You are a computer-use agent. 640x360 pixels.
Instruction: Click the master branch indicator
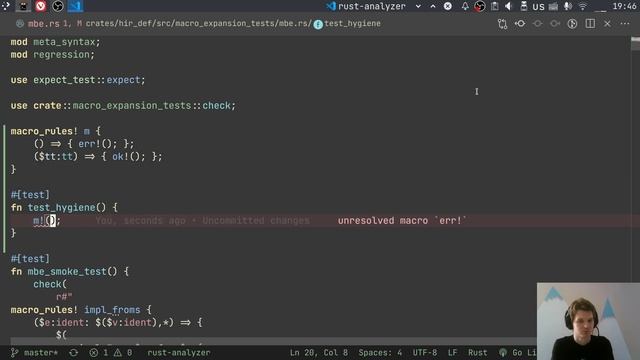coord(35,353)
